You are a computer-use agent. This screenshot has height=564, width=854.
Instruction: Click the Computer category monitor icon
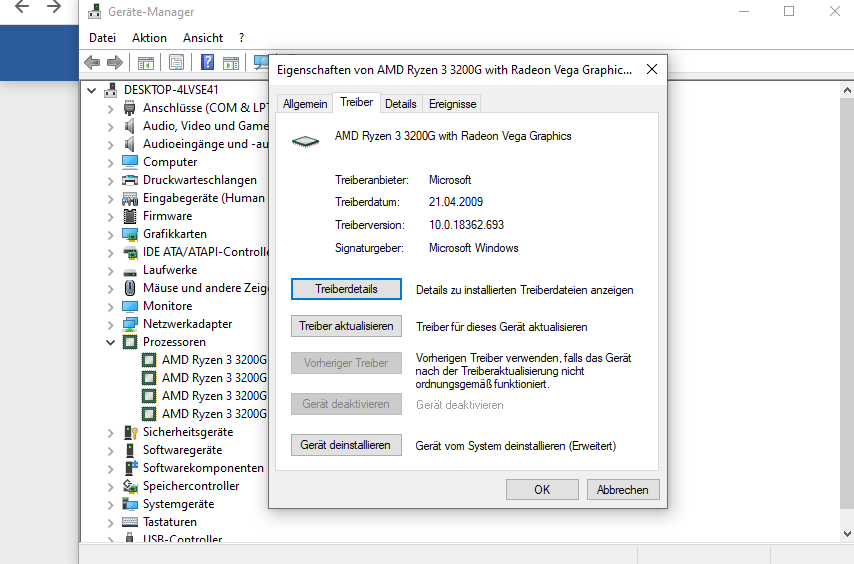130,162
